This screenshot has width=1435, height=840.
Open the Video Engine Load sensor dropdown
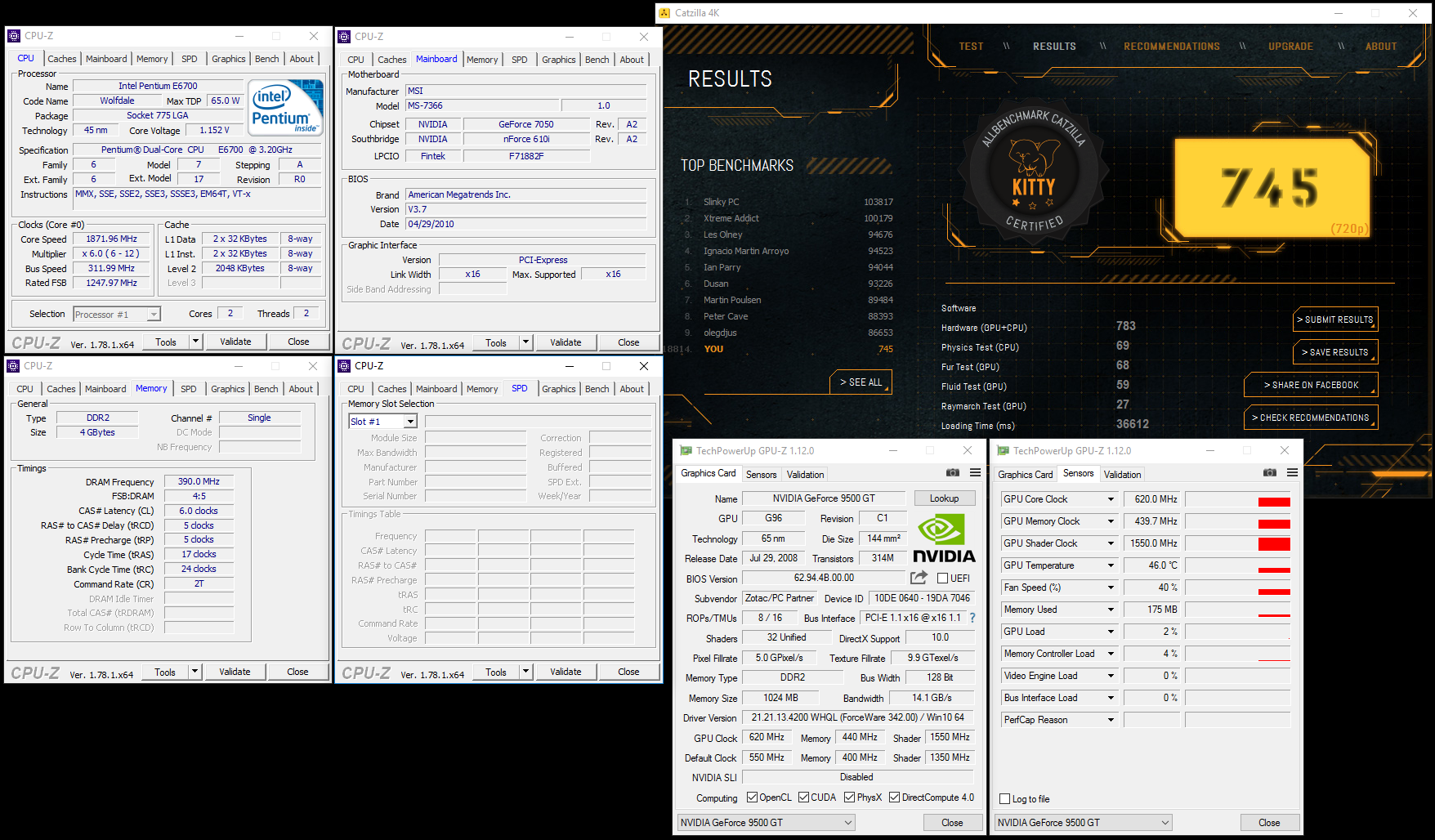(1111, 676)
